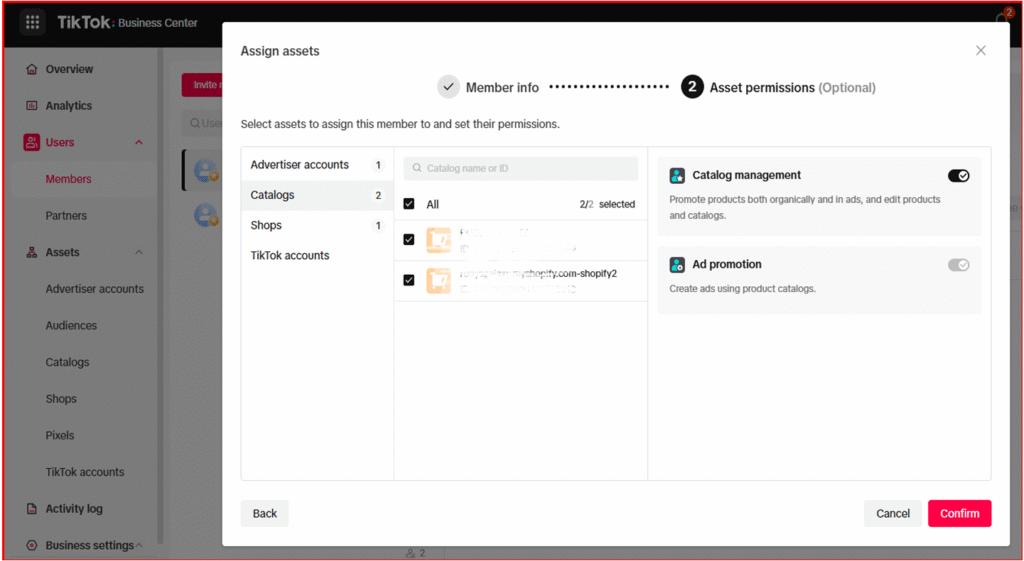Toggle the Ad promotion switch
Screen dimensions: 1024x561
958,265
